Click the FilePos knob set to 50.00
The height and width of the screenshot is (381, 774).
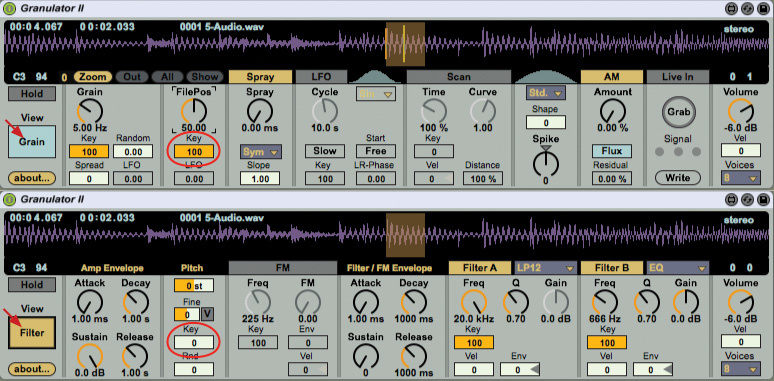(194, 111)
